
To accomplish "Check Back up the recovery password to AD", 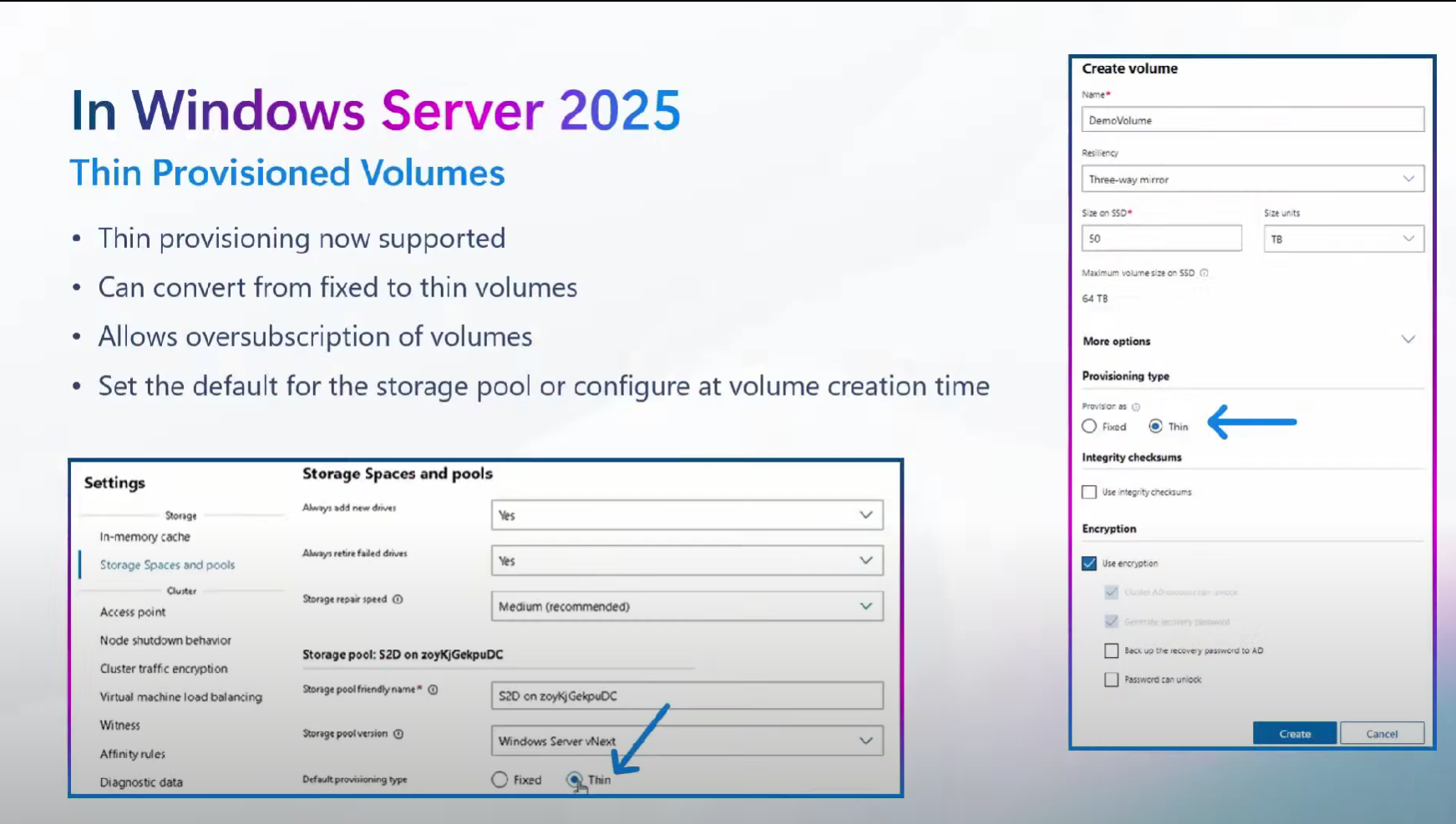I will tap(1111, 650).
